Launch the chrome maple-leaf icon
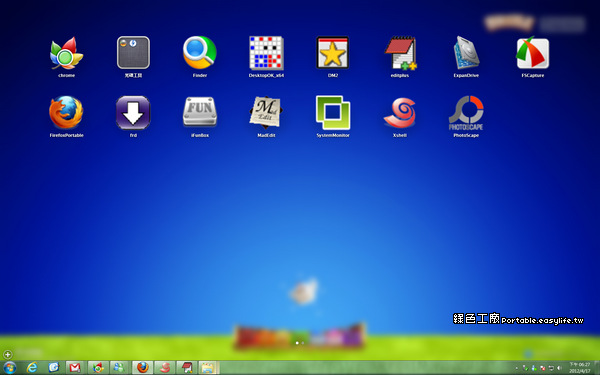600x375 pixels. [66, 53]
